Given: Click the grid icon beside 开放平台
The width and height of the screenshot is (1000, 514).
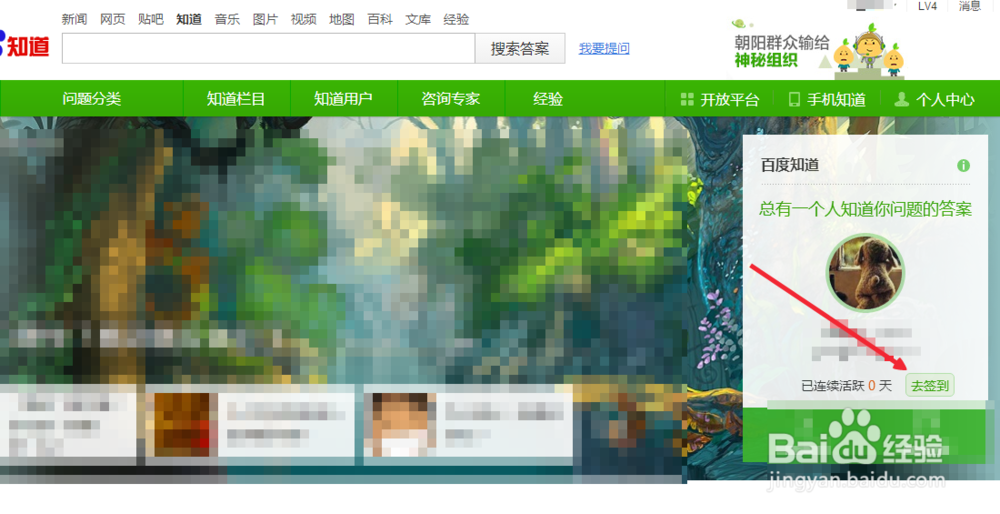Looking at the screenshot, I should (x=687, y=99).
